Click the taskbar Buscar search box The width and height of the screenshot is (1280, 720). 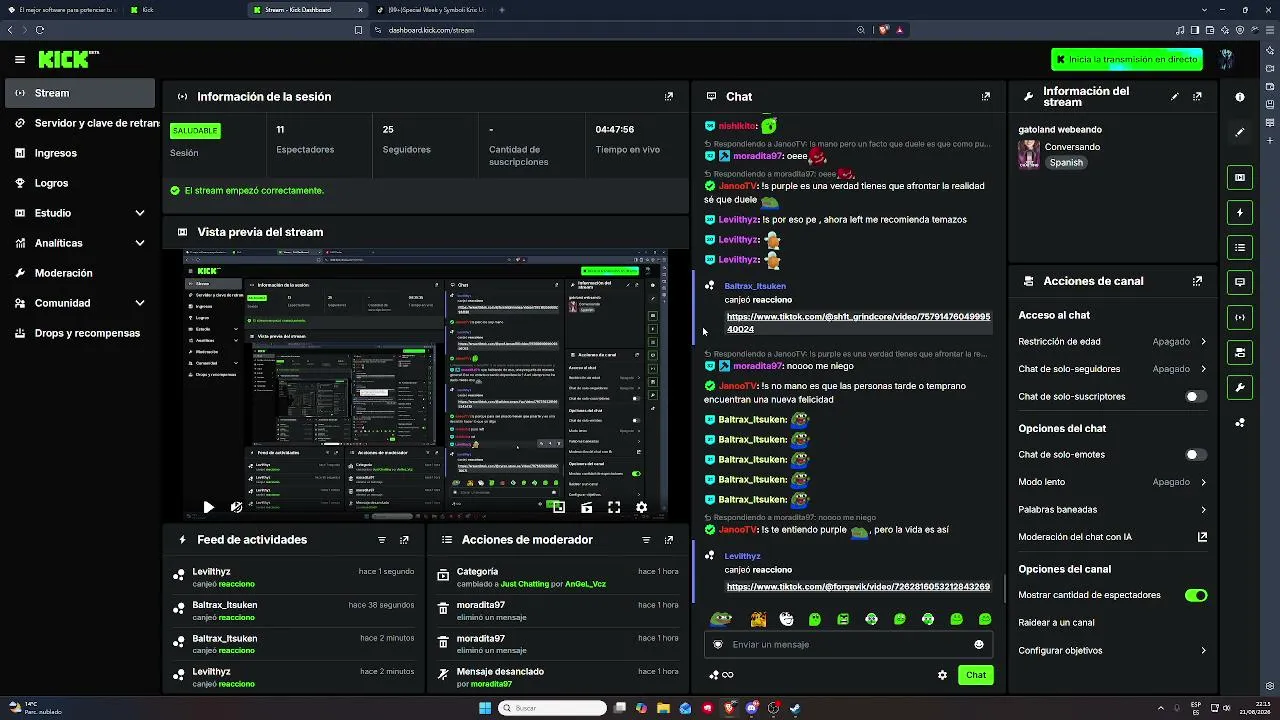(552, 708)
